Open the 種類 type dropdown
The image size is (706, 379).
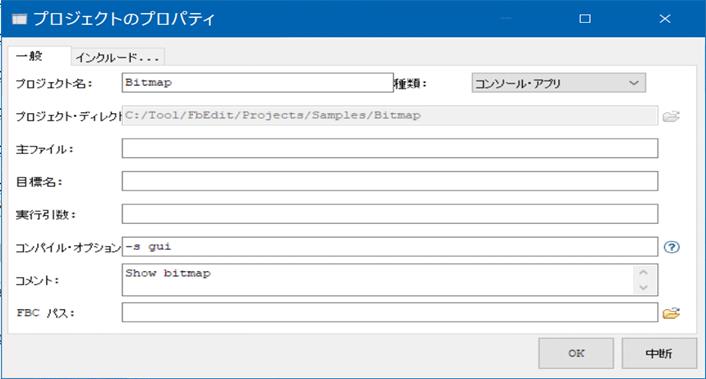tap(558, 83)
